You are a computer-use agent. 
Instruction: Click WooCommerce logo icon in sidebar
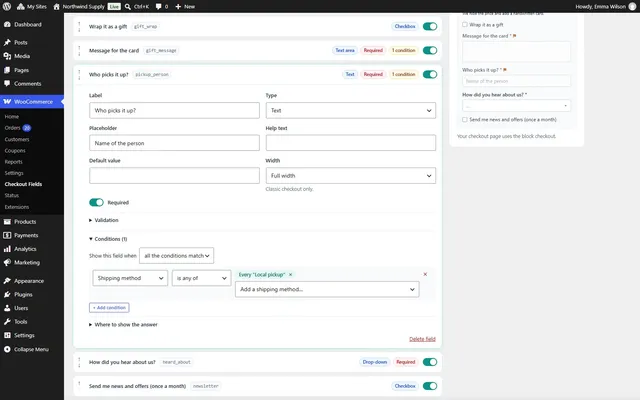[x=7, y=102]
